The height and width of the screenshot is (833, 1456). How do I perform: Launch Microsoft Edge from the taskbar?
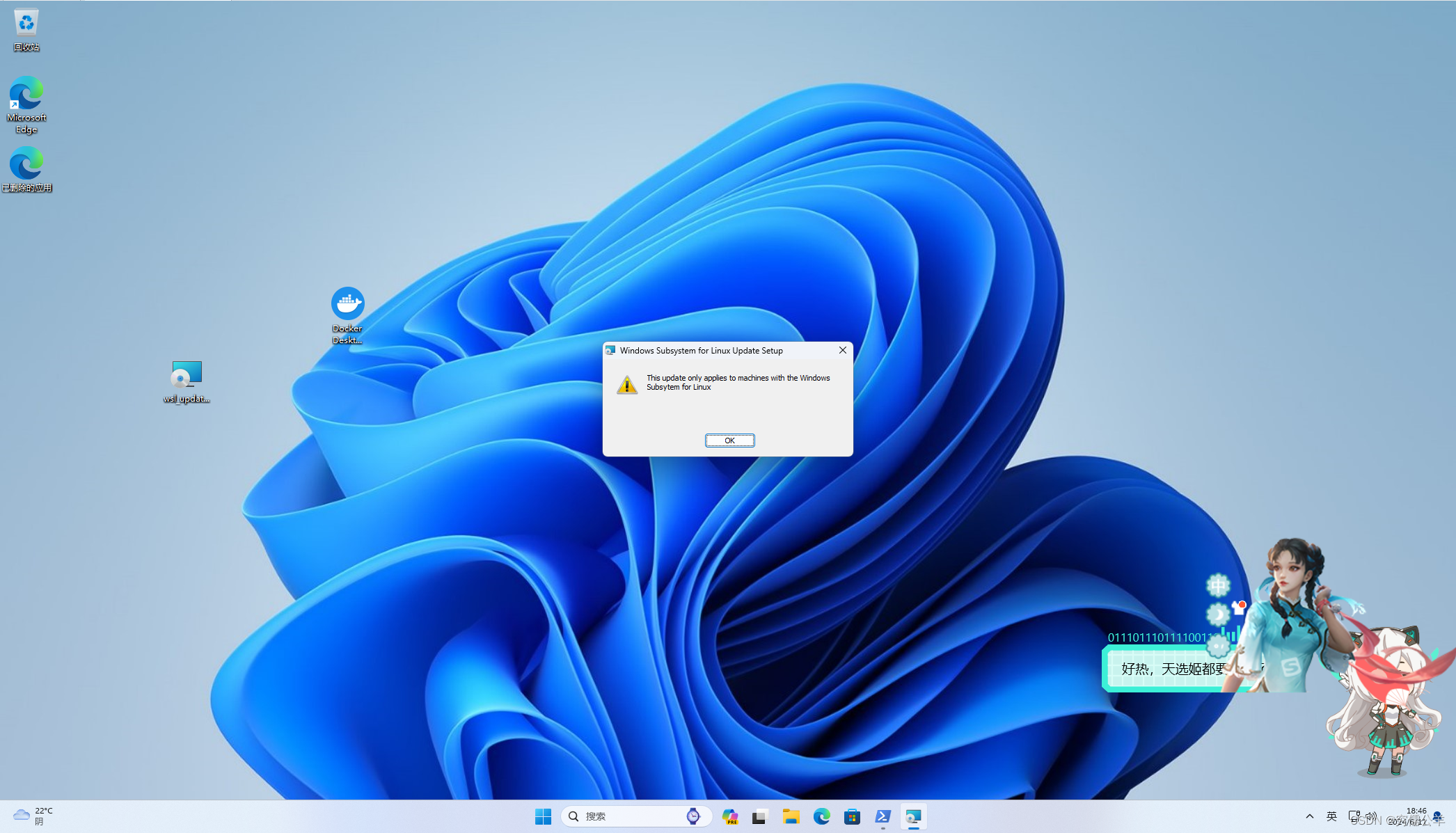[821, 816]
